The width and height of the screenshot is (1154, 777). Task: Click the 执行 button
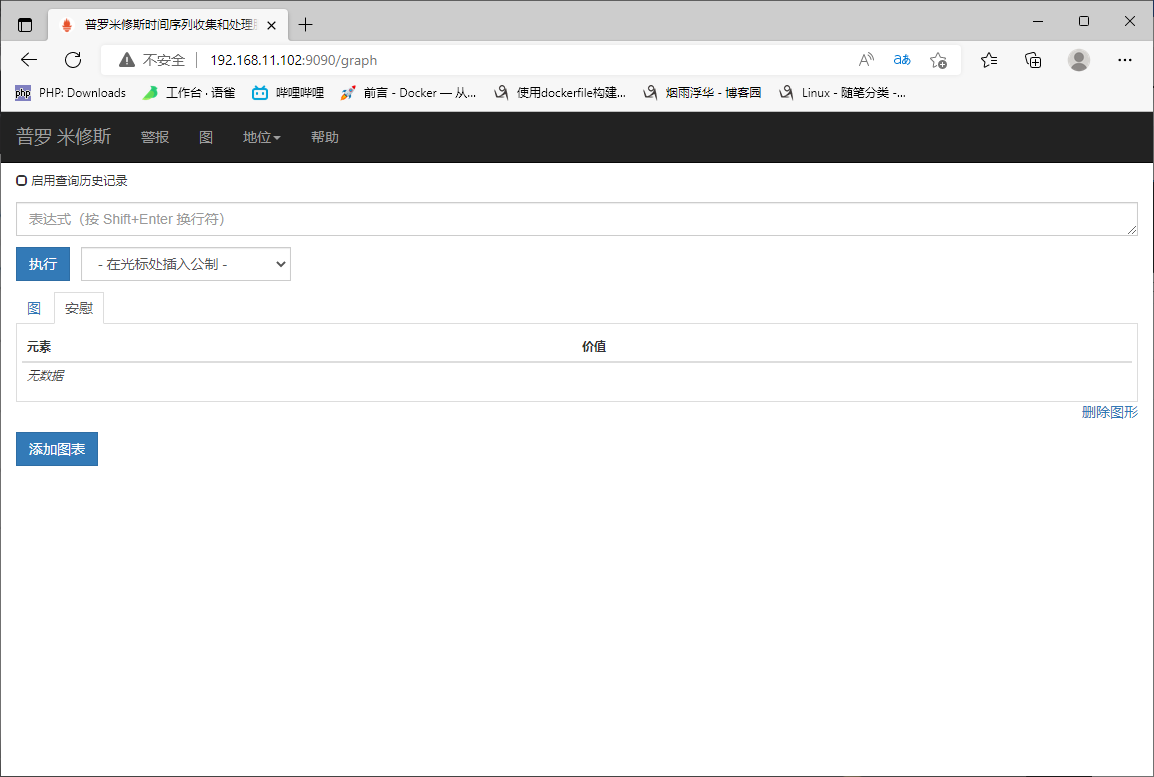coord(43,264)
